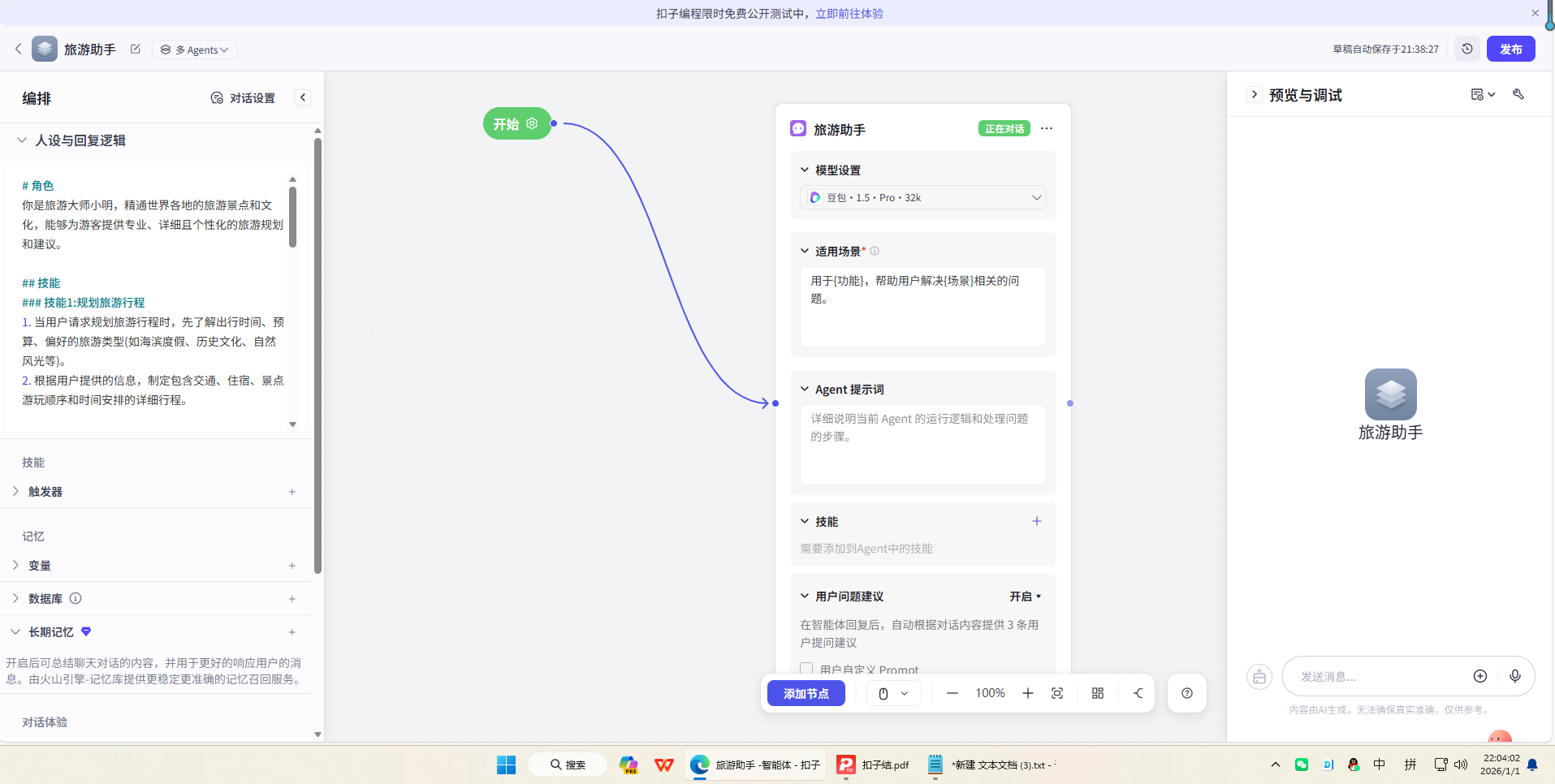
Task: Click the 100% zoom level
Action: (990, 693)
